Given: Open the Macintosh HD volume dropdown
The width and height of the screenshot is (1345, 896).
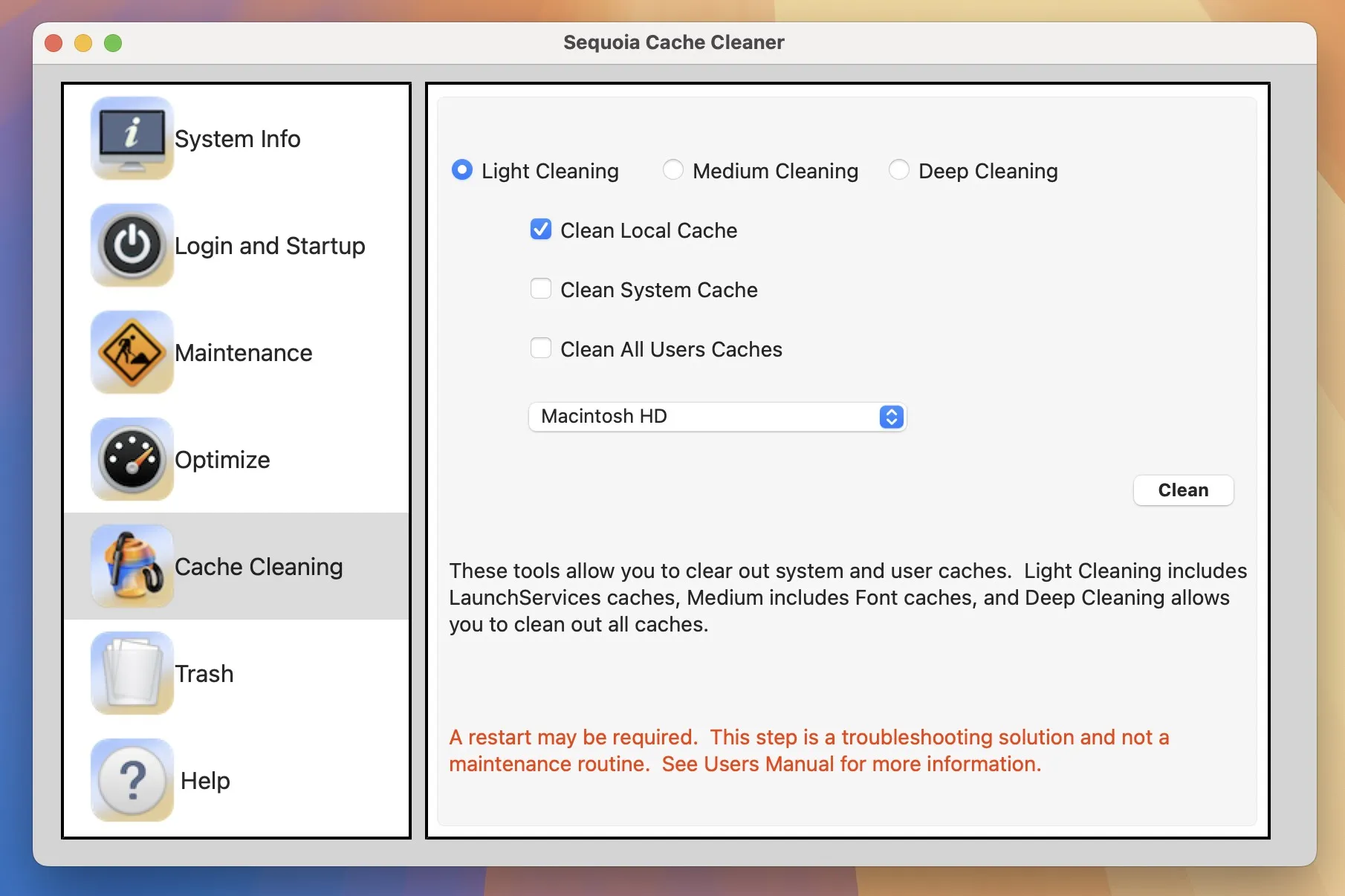Looking at the screenshot, I should point(717,417).
